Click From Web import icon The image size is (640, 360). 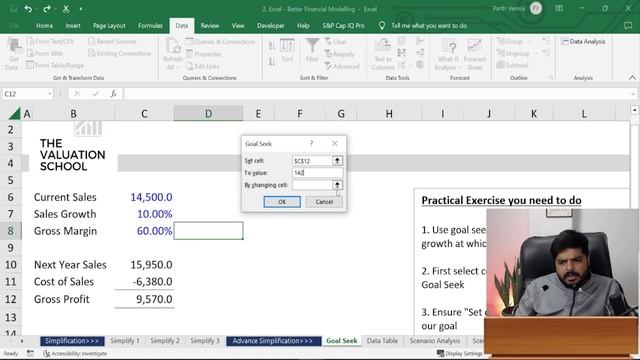tap(45, 53)
